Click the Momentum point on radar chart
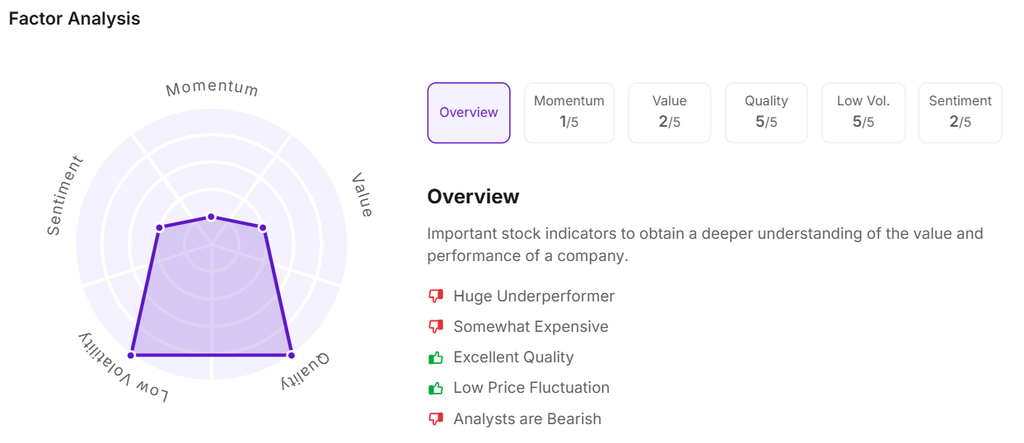This screenshot has width=1024, height=443. [211, 216]
